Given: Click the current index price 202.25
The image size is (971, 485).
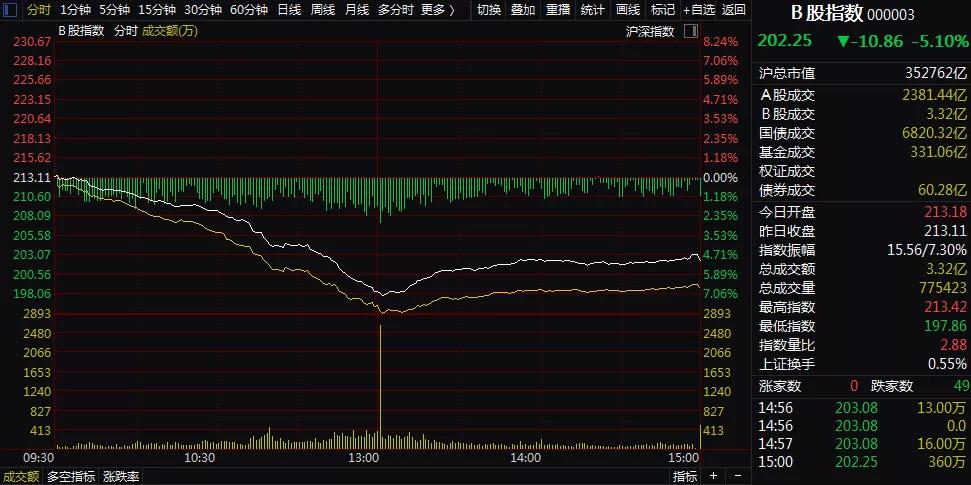Looking at the screenshot, I should 785,42.
